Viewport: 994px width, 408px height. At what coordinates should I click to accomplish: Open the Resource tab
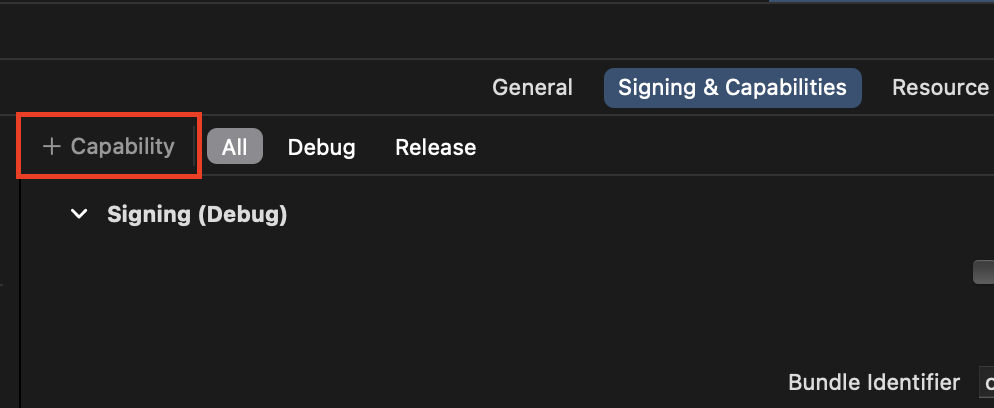[940, 88]
